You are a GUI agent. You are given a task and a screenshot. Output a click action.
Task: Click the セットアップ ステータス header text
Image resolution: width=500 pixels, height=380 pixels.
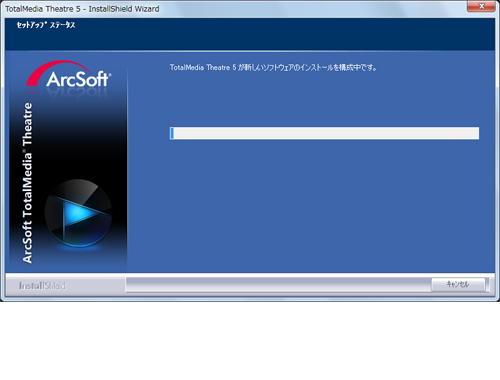click(46, 25)
